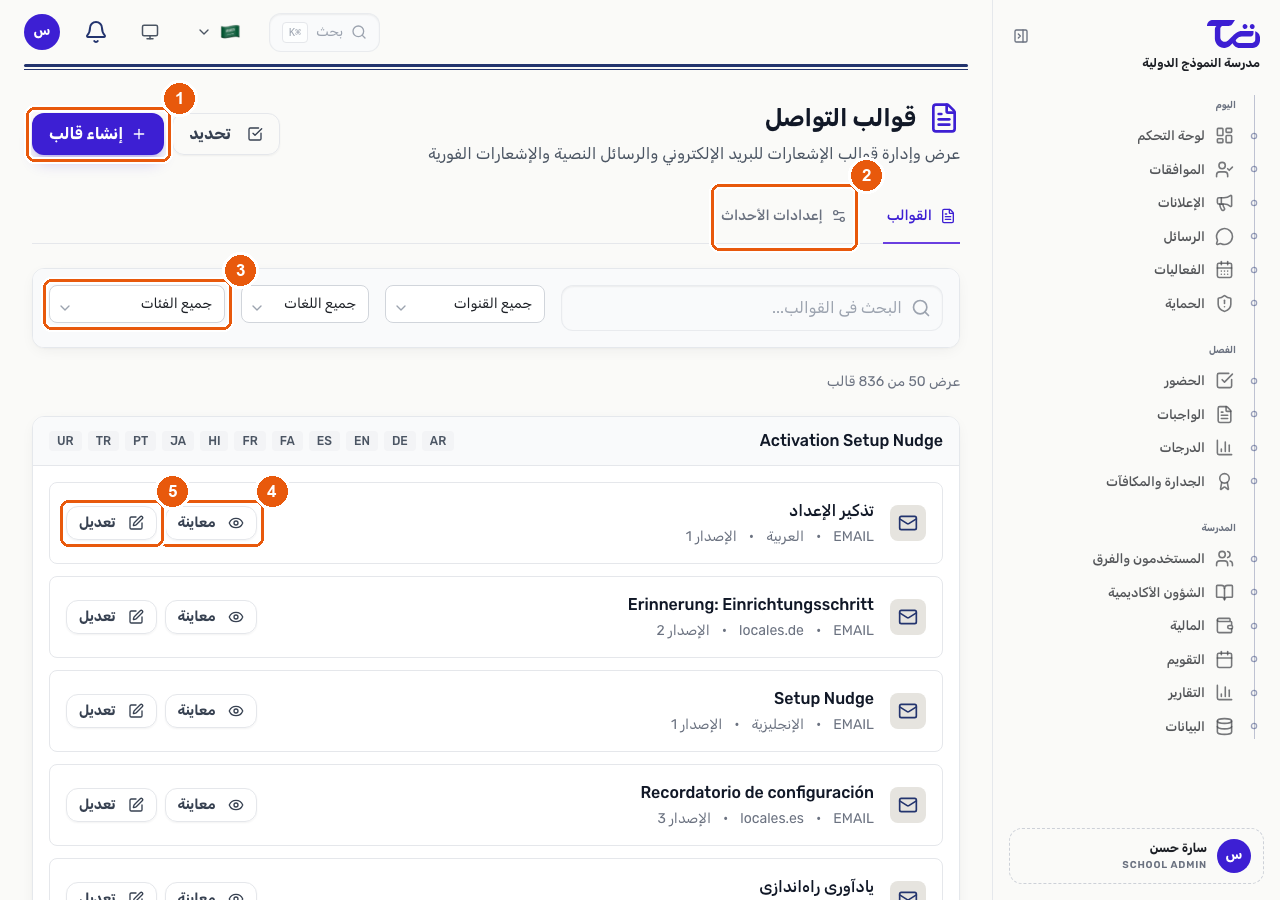Create a new template with إنشاء قالب

click(98, 134)
